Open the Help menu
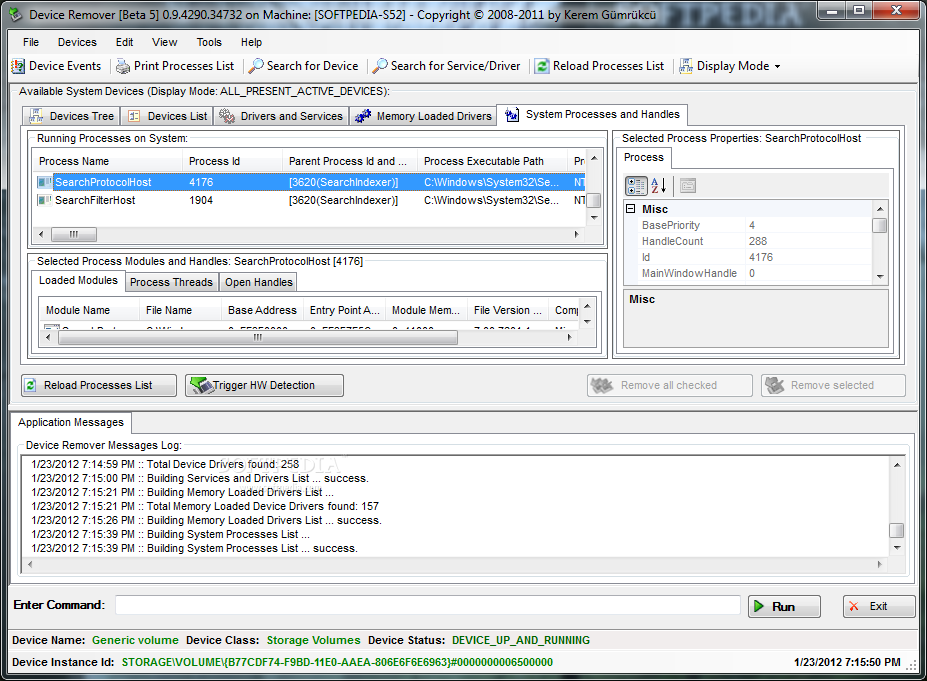The image size is (927, 681). 251,42
